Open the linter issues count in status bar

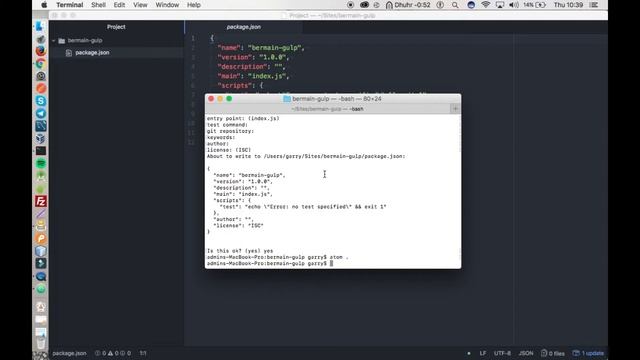(x=113, y=353)
